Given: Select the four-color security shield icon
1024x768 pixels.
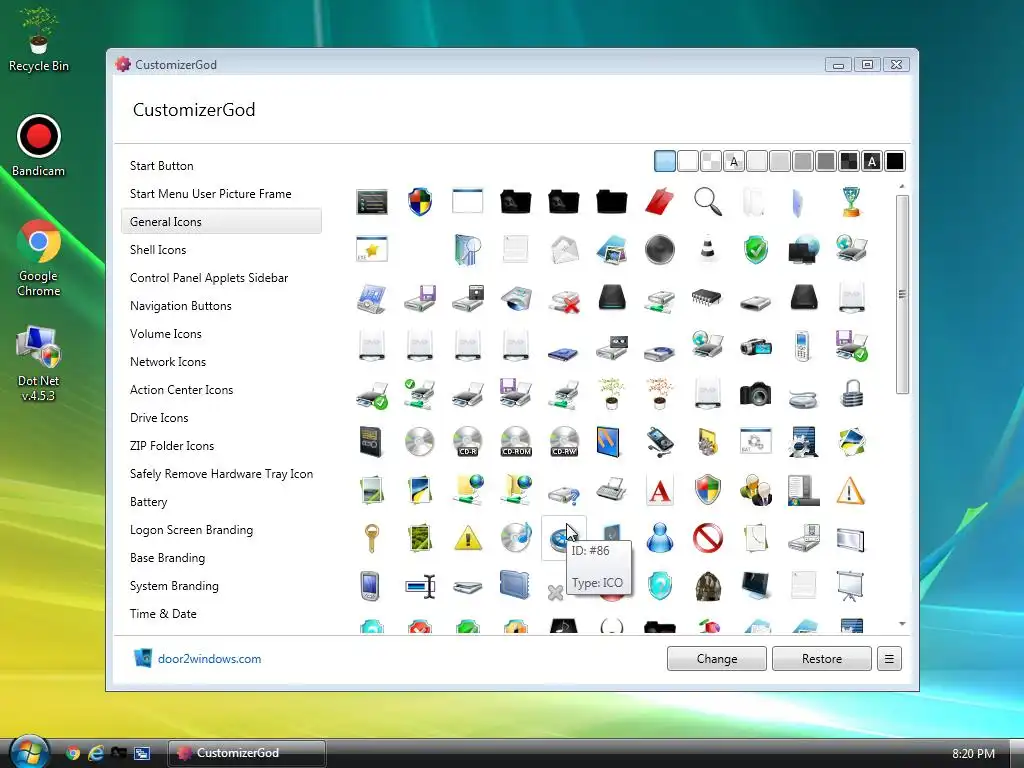Looking at the screenshot, I should pos(420,202).
